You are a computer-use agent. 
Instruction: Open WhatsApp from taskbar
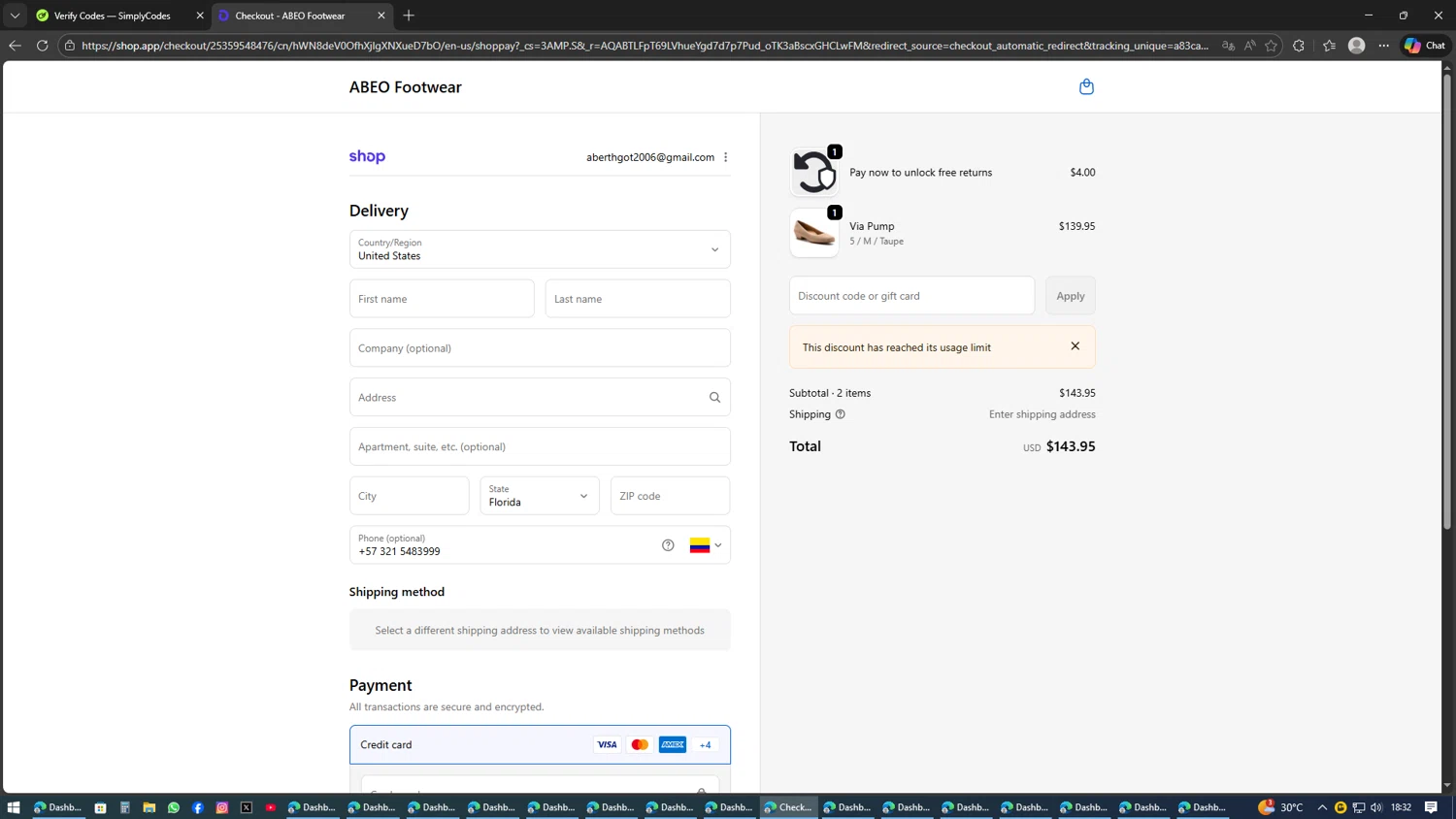pos(174,807)
